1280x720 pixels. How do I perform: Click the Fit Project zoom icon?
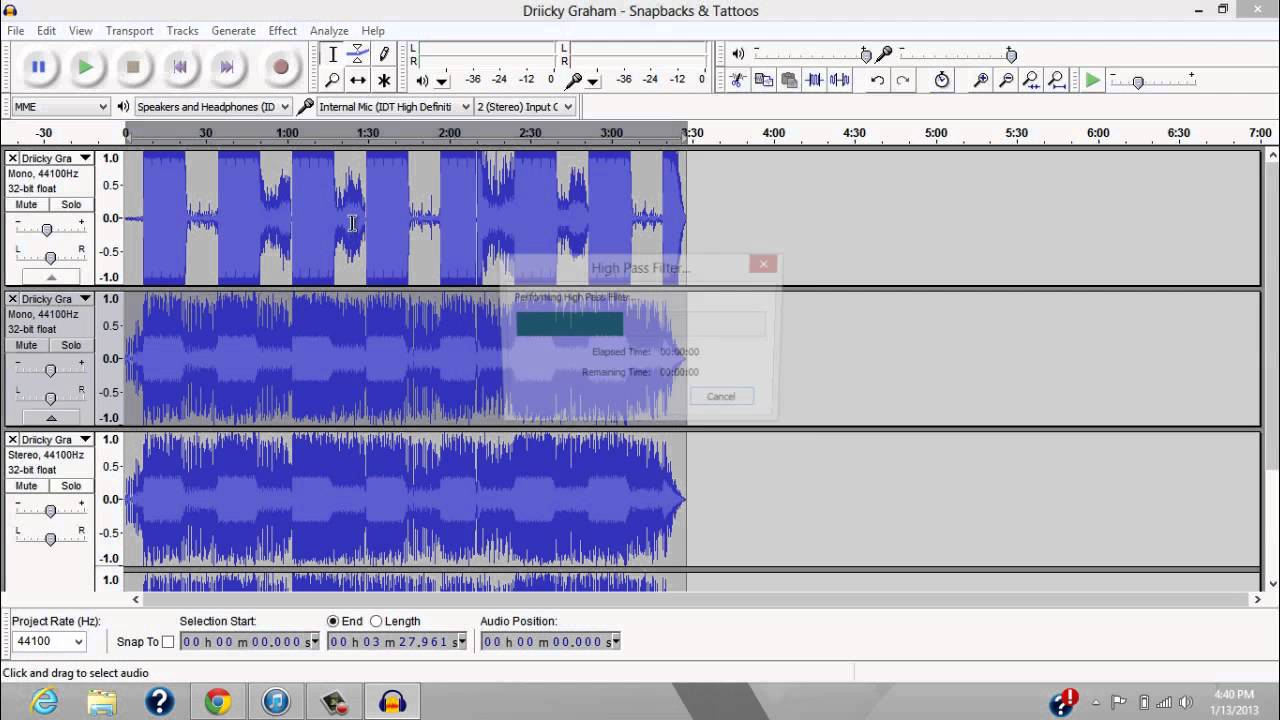[1056, 80]
